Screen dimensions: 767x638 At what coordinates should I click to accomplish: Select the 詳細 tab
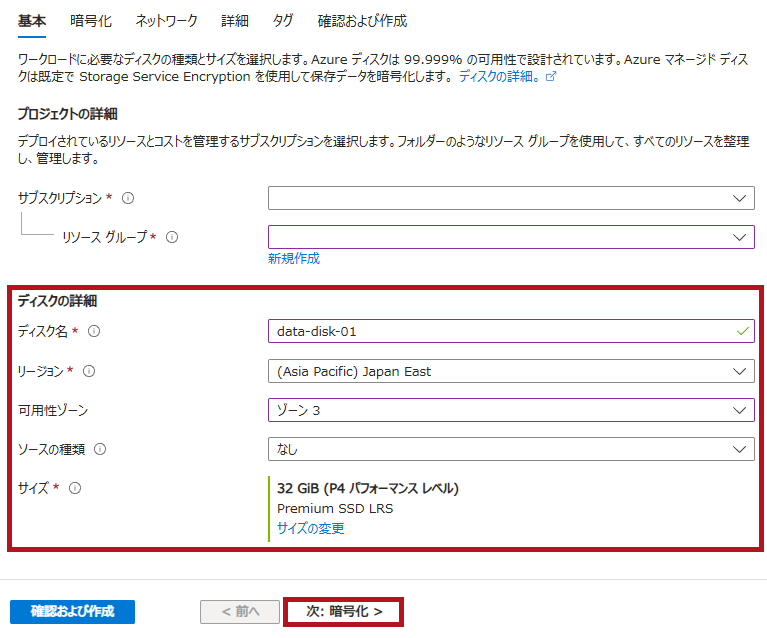click(x=234, y=21)
